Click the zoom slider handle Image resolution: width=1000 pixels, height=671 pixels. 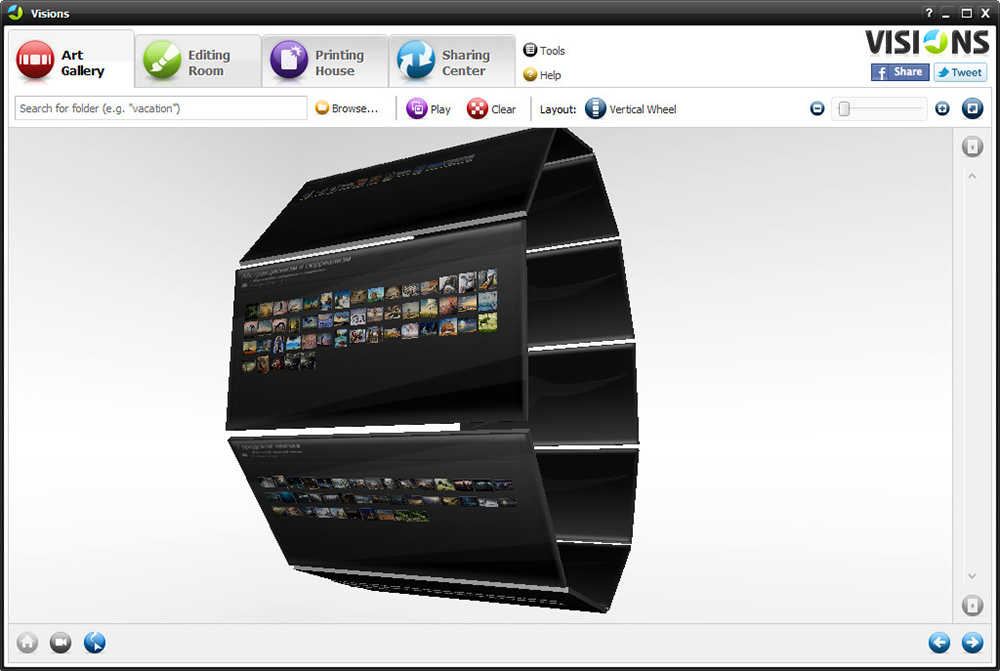pyautogui.click(x=844, y=109)
